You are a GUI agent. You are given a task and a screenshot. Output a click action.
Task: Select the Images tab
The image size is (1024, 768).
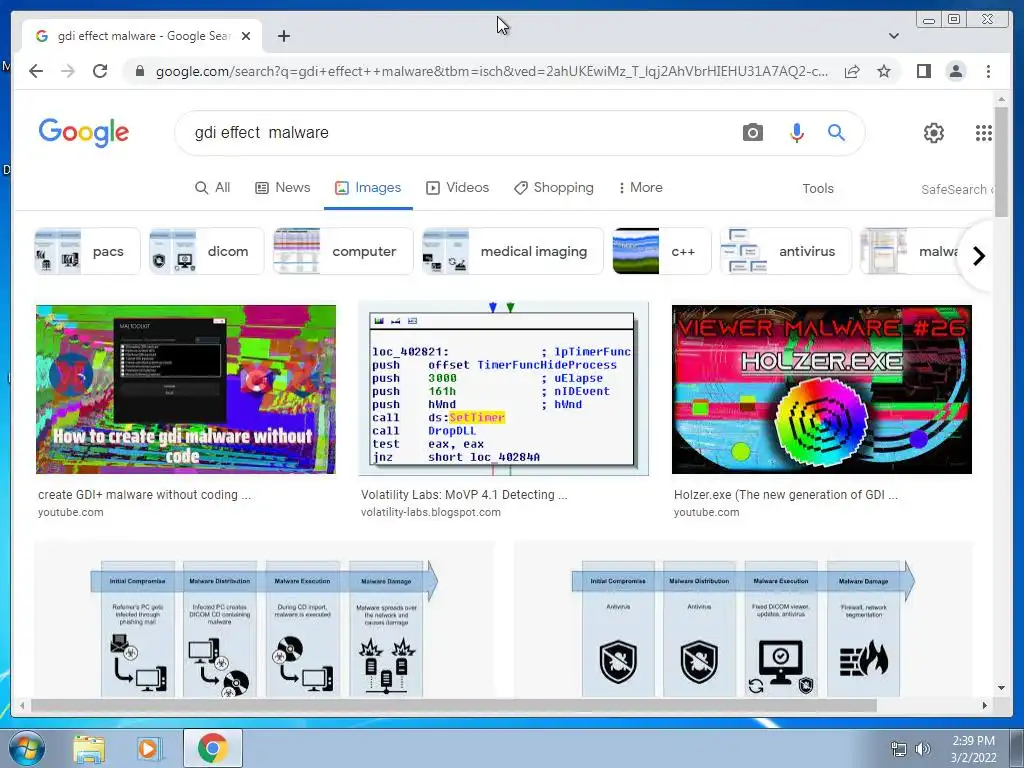tap(368, 188)
